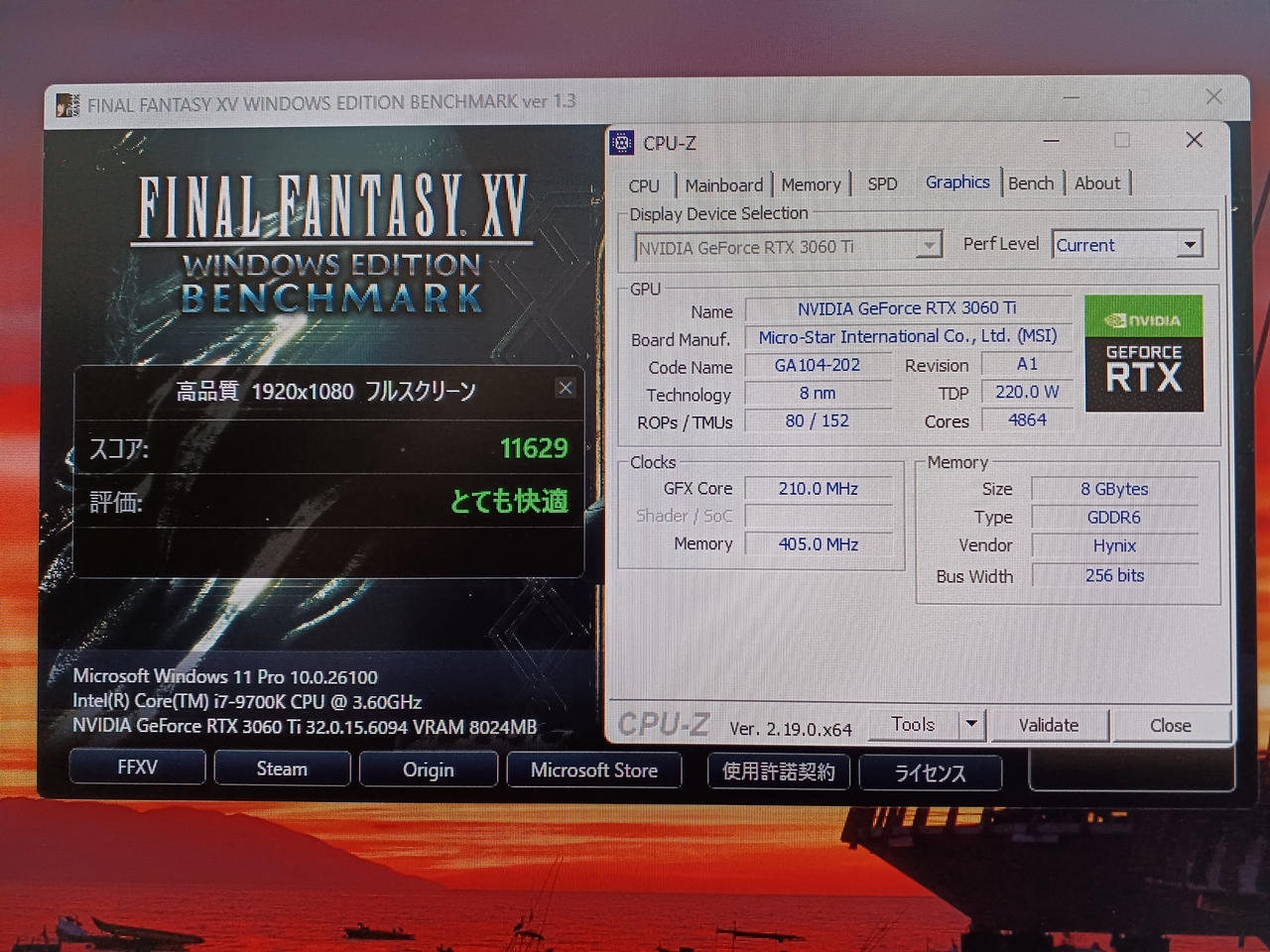Image resolution: width=1270 pixels, height=952 pixels.
Task: Open the CPU tab in CPU-Z
Action: coord(644,185)
